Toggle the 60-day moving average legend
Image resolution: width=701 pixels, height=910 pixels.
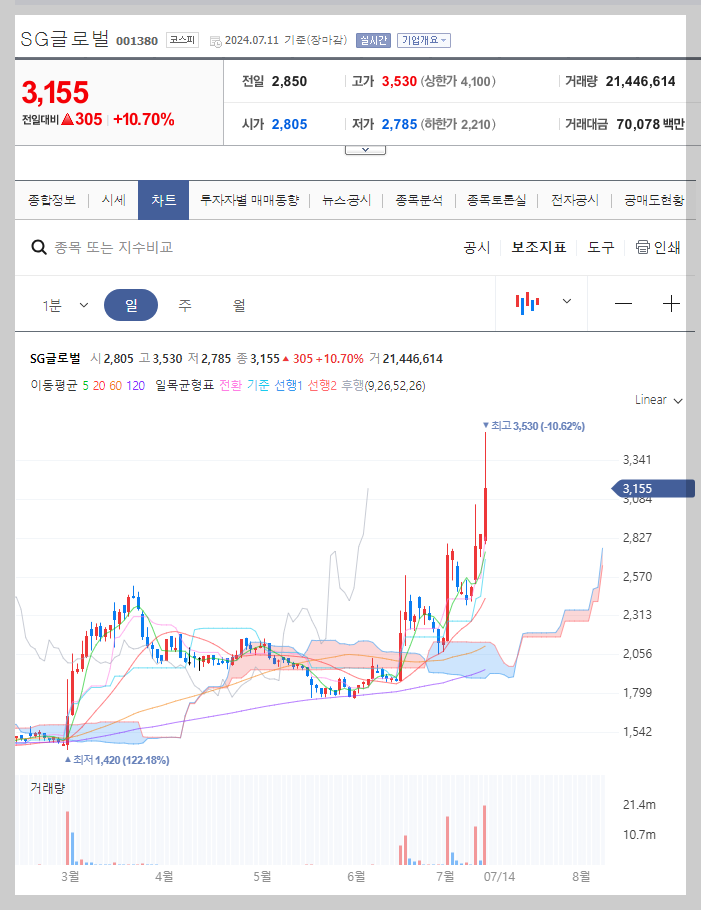(x=115, y=386)
